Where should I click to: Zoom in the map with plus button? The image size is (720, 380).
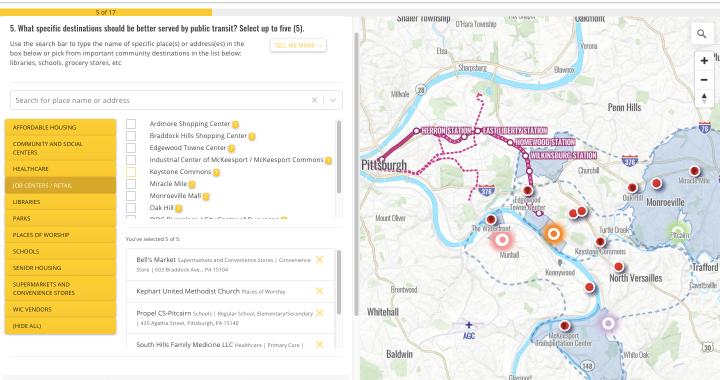(x=703, y=61)
